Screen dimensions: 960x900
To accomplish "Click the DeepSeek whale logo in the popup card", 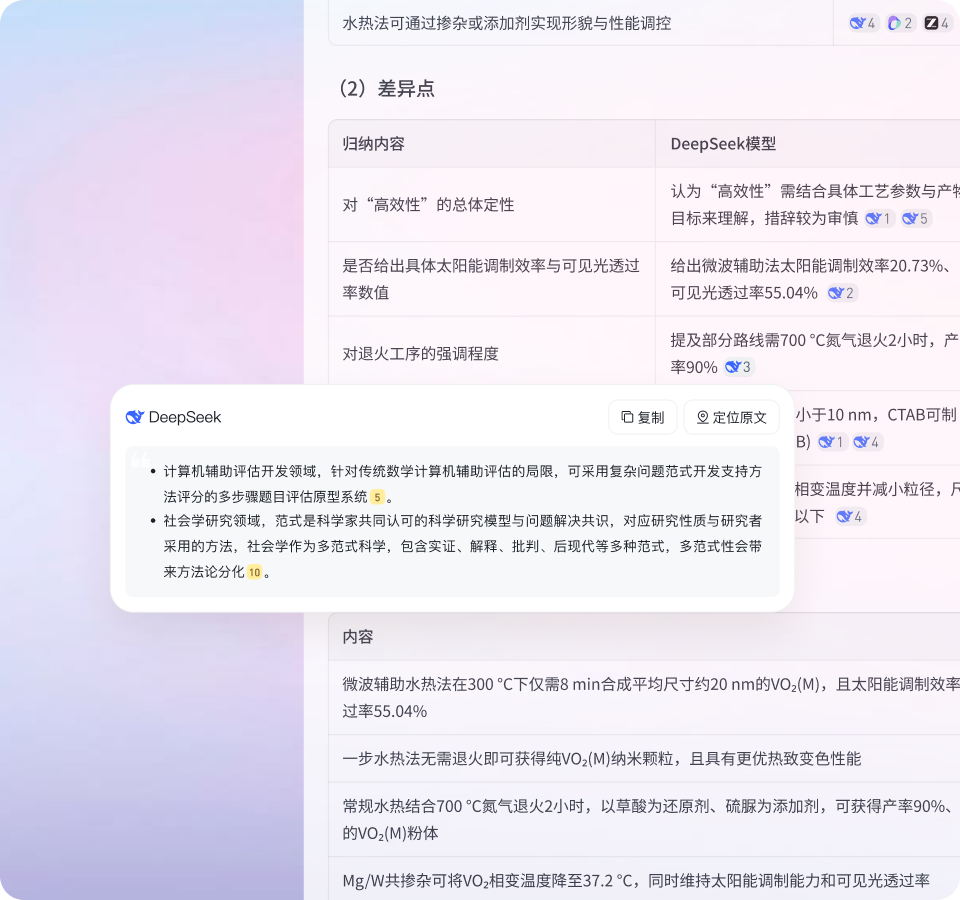I will (x=135, y=418).
